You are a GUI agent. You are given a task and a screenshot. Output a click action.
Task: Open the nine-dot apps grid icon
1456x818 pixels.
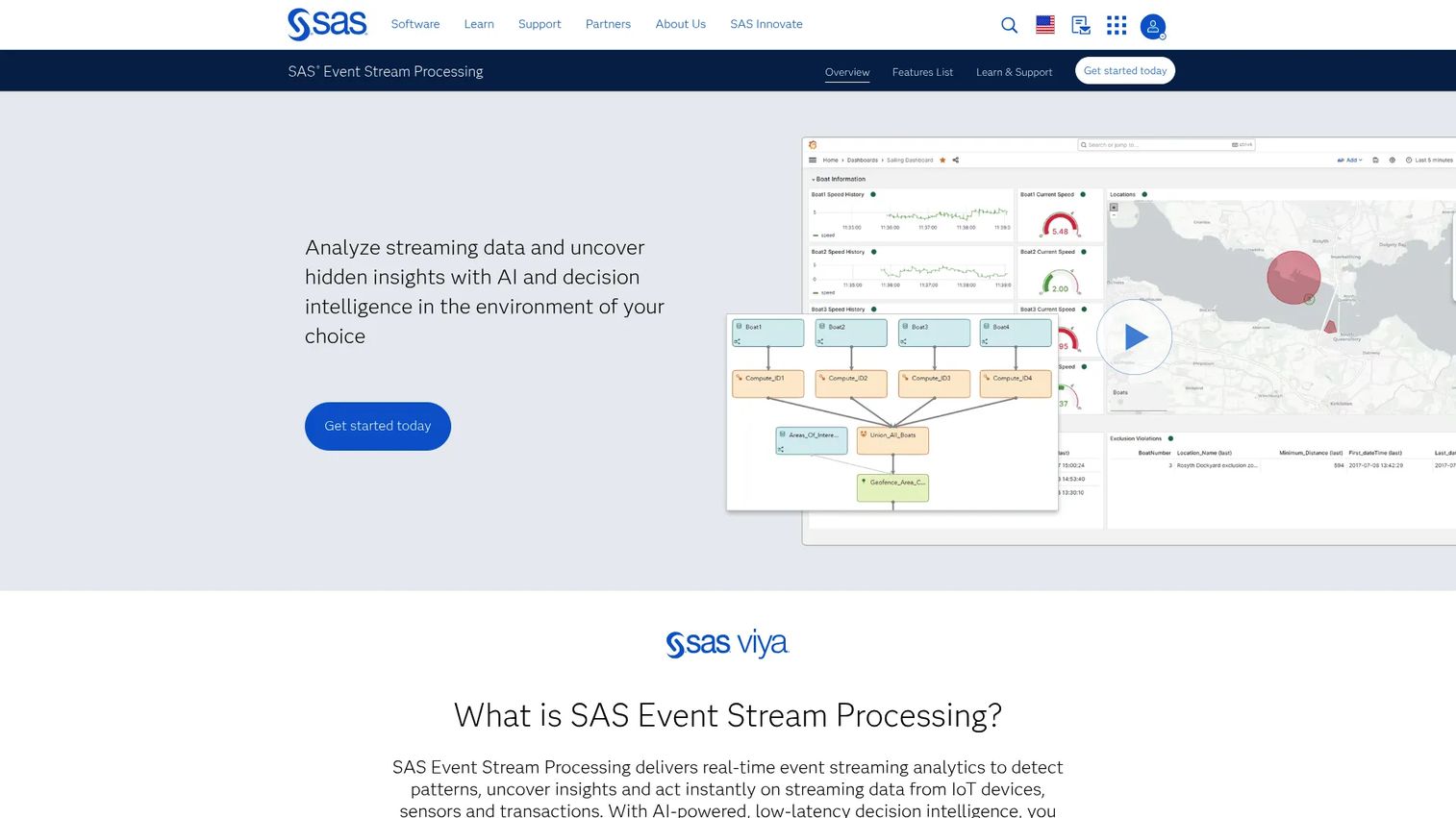pos(1117,25)
